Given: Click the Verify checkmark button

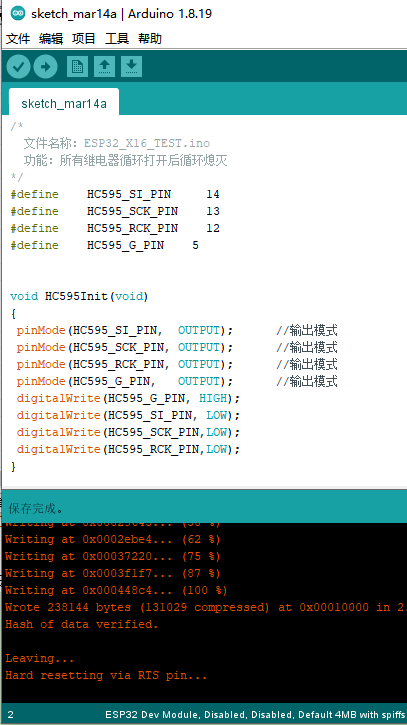Looking at the screenshot, I should 18,67.
